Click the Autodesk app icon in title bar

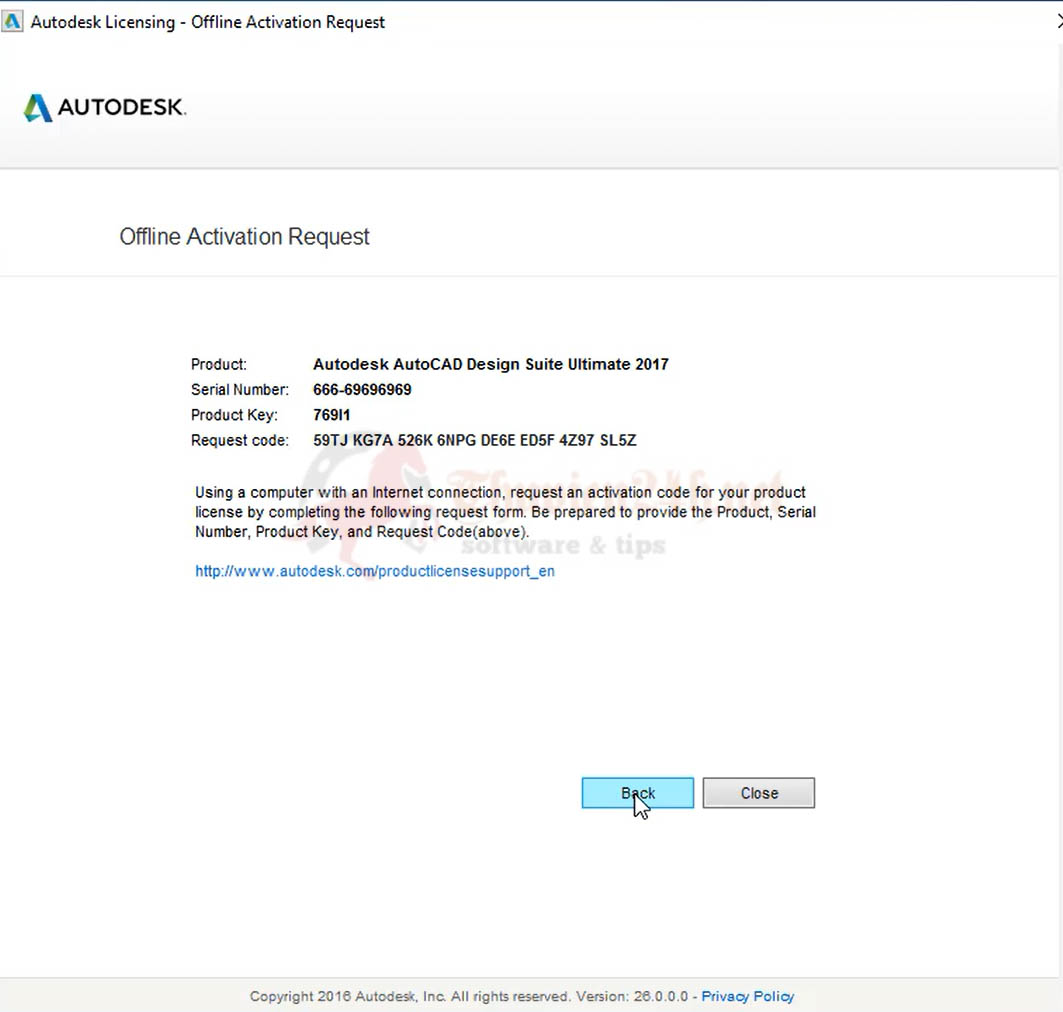13,22
